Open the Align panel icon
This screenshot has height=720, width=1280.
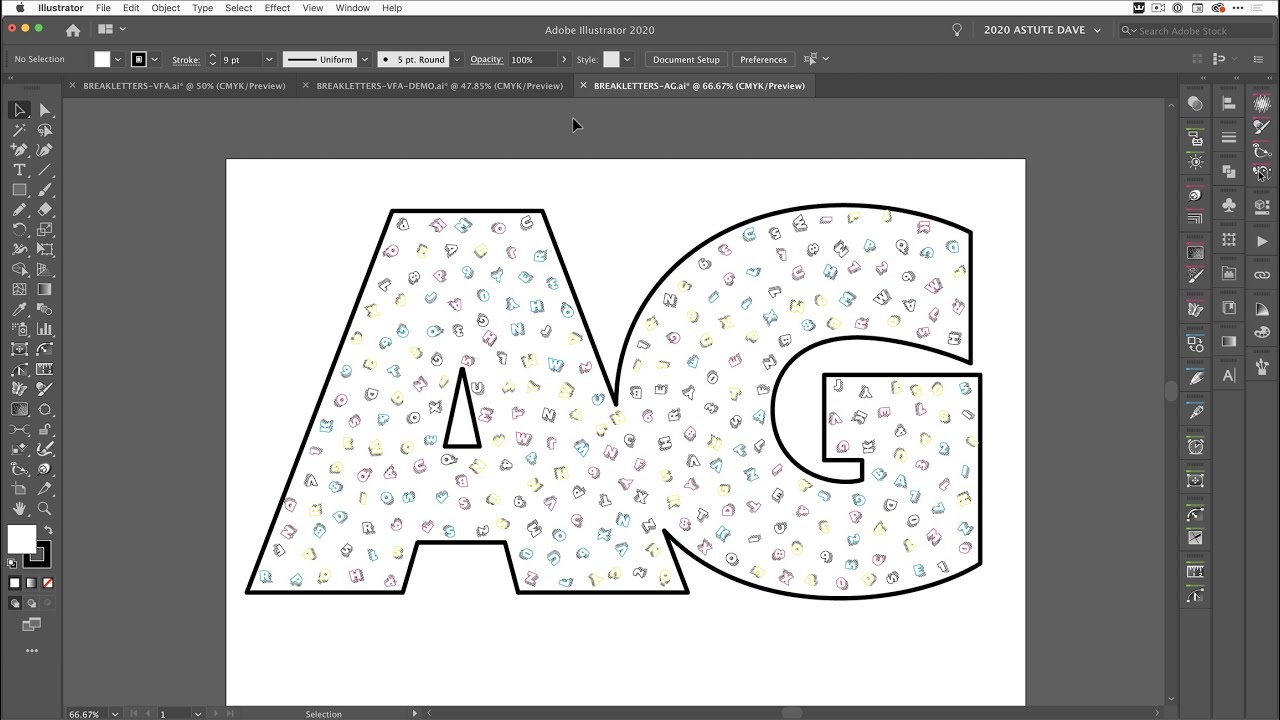[x=1229, y=103]
